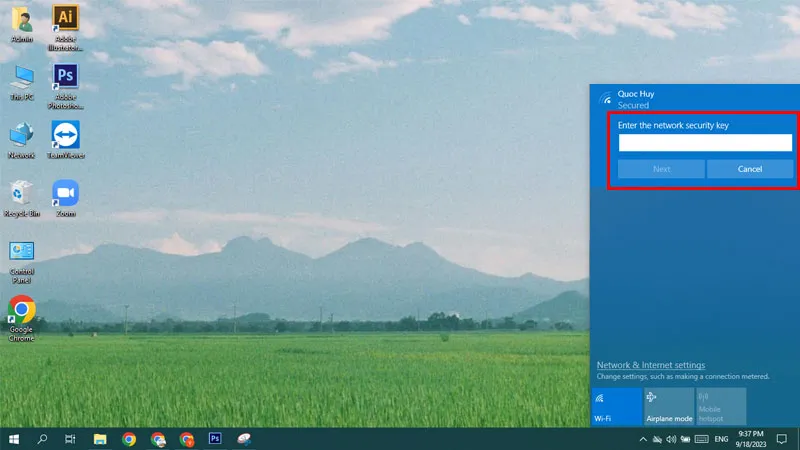Click Photoshop icon in taskbar
This screenshot has width=800, height=450.
point(215,439)
